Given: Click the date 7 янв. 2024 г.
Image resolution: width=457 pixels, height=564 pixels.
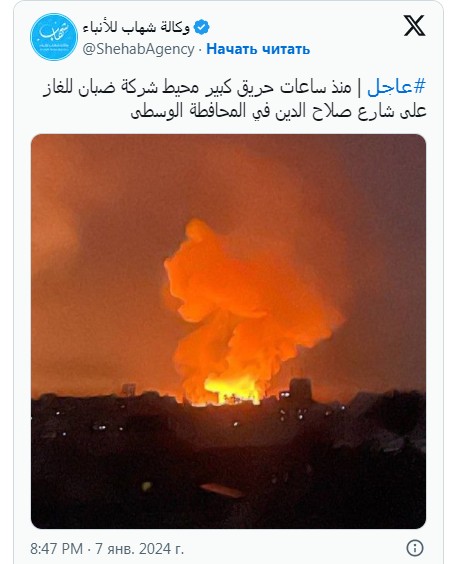Looking at the screenshot, I should pos(140,549).
